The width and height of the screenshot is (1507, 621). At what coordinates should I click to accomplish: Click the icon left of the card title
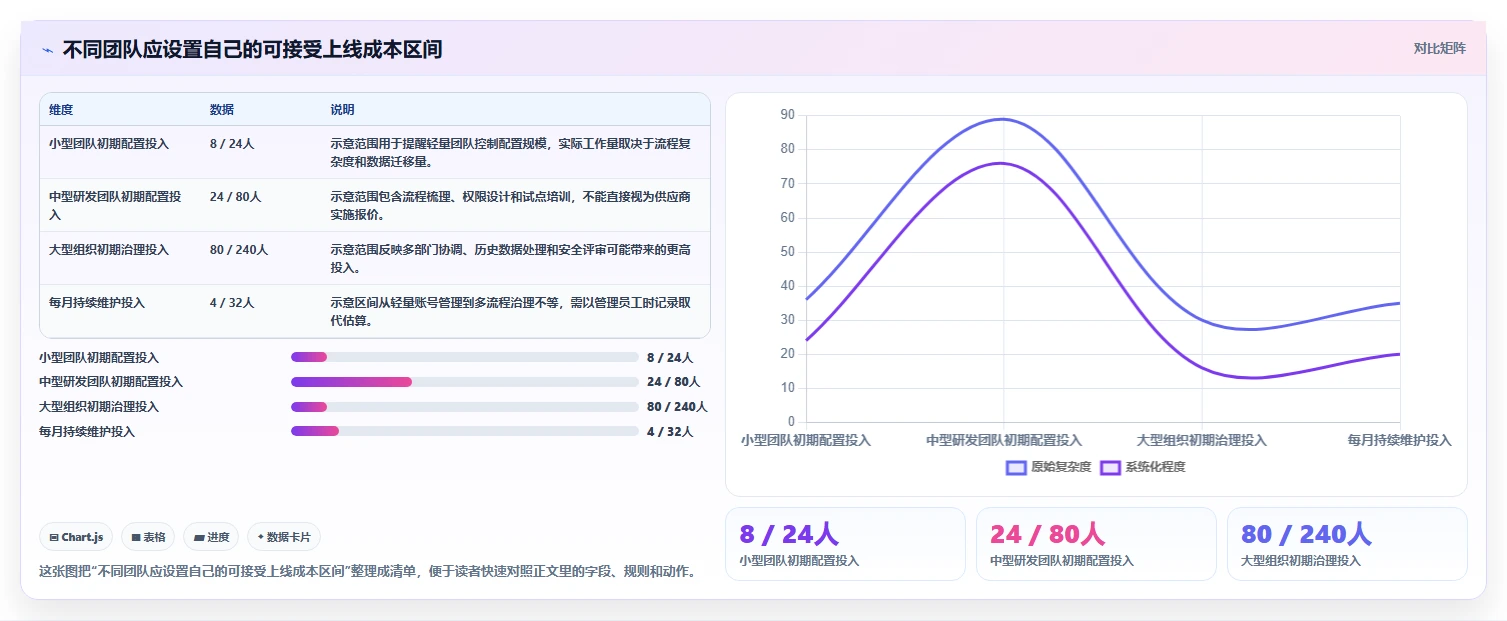[48, 50]
